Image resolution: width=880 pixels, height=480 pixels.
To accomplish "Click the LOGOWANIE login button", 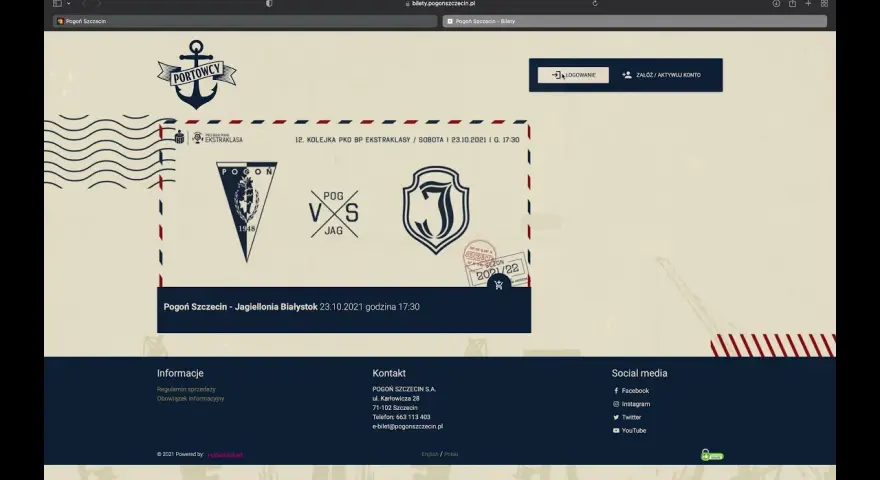I will 573,75.
